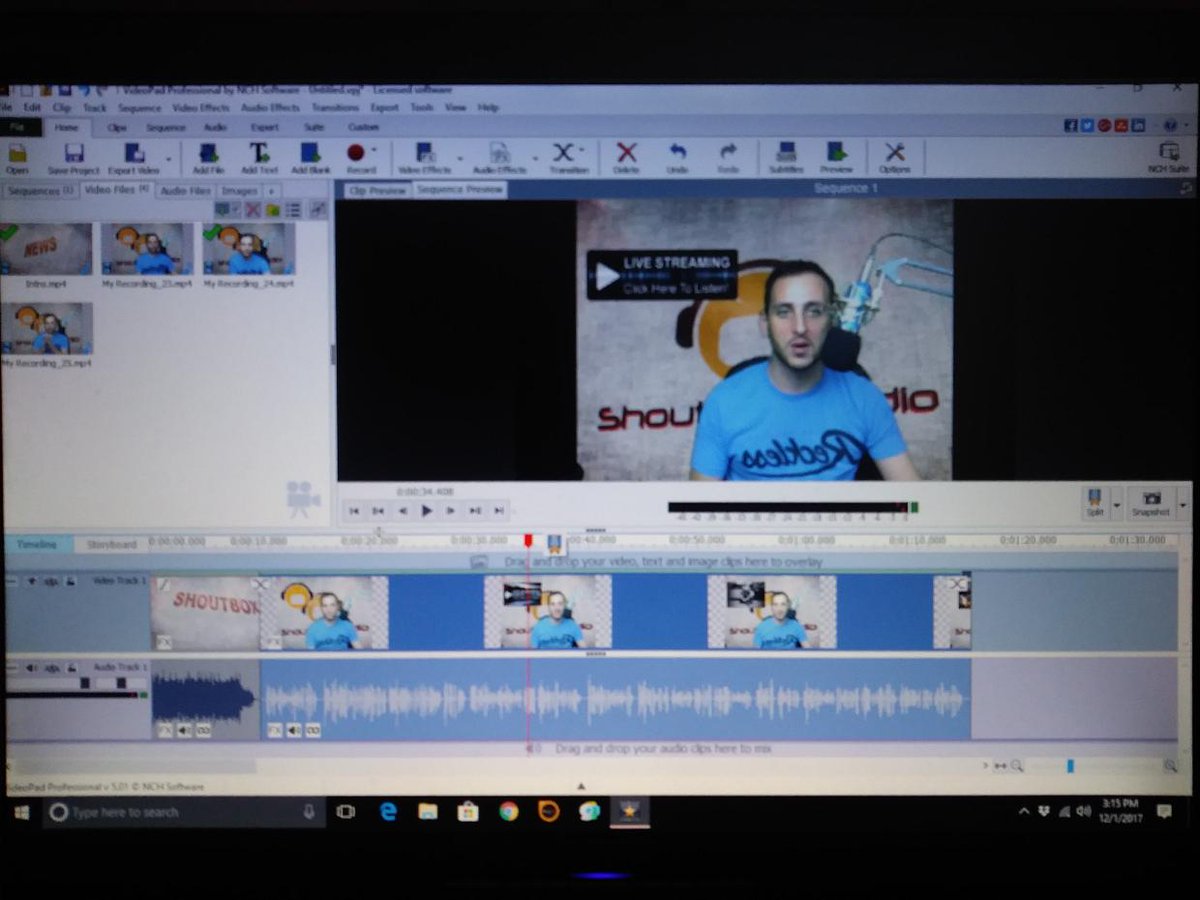Open the Sequence menu in the menu bar
Image resolution: width=1200 pixels, height=900 pixels.
pos(139,108)
